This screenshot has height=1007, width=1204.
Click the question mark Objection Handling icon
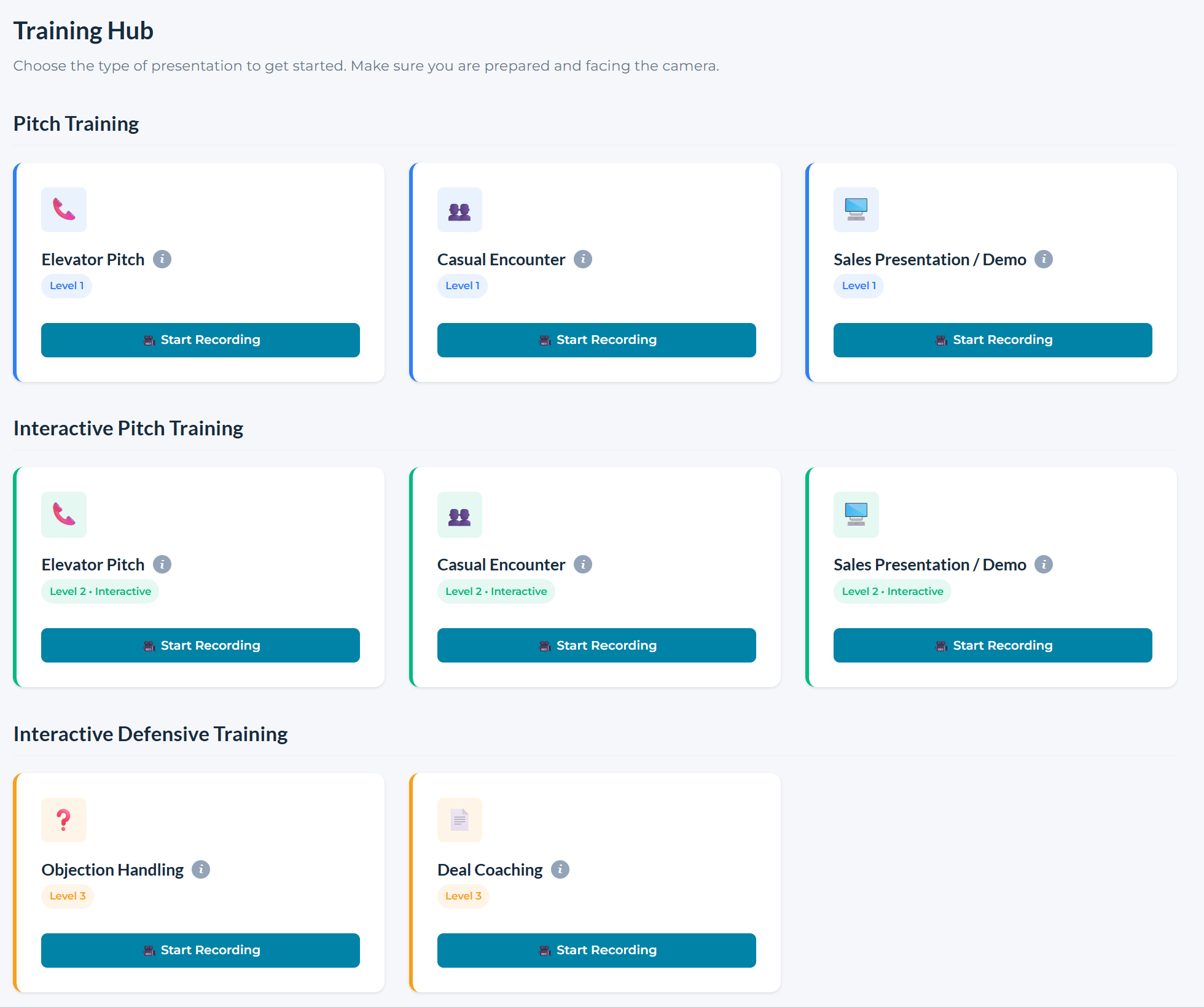[64, 820]
